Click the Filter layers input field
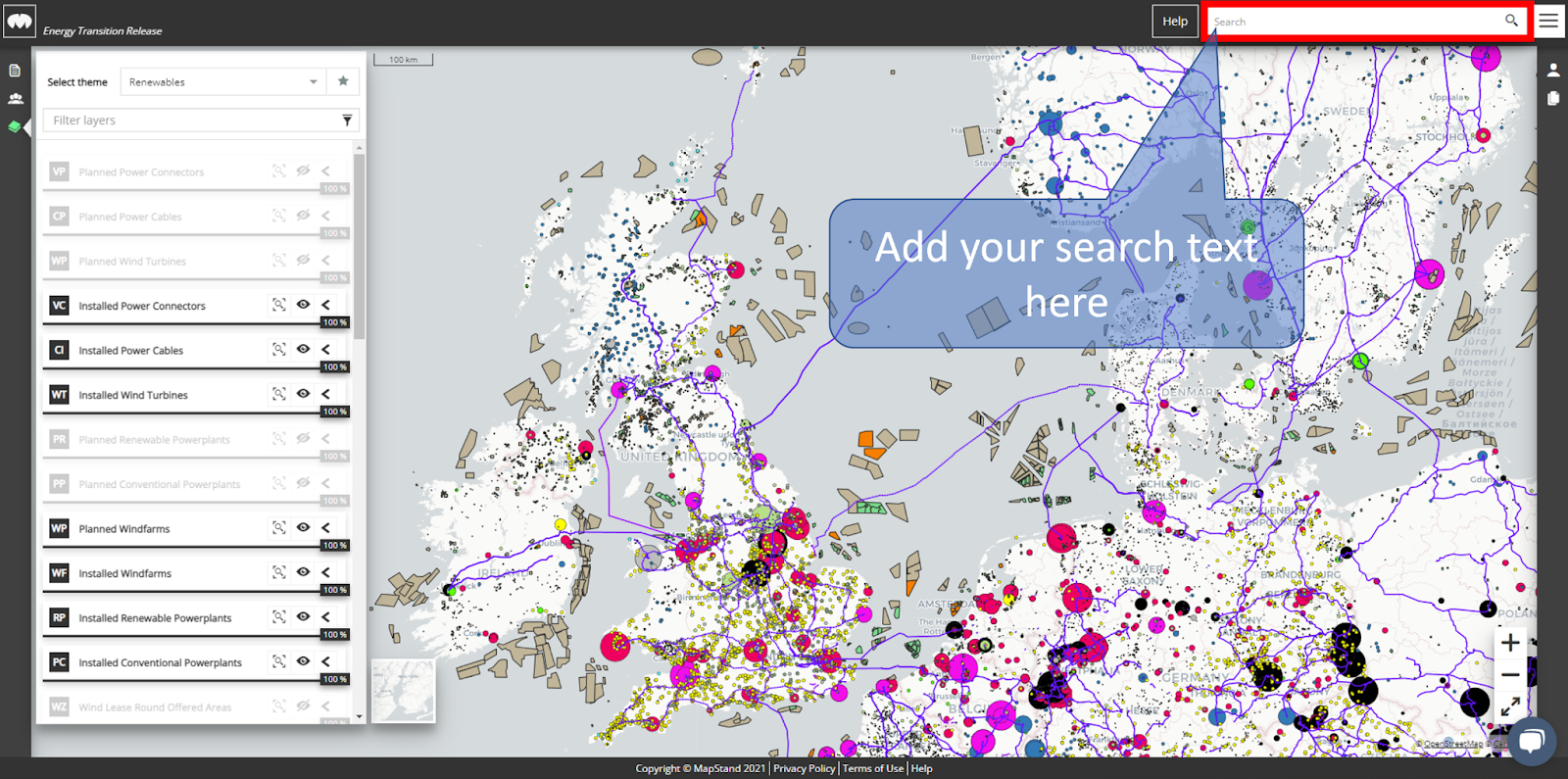Image resolution: width=1568 pixels, height=779 pixels. (191, 121)
